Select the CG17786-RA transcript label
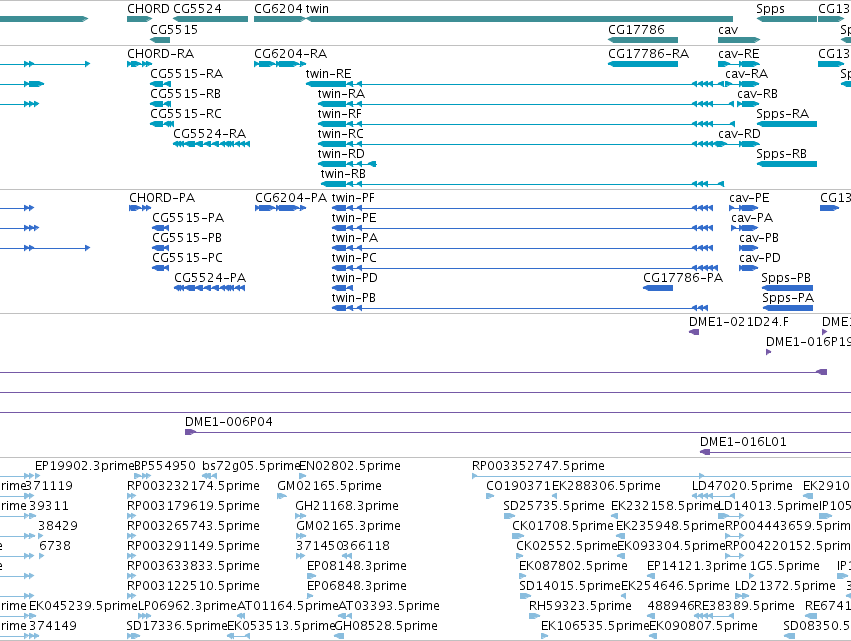Image resolution: width=851 pixels, height=641 pixels. point(649,54)
